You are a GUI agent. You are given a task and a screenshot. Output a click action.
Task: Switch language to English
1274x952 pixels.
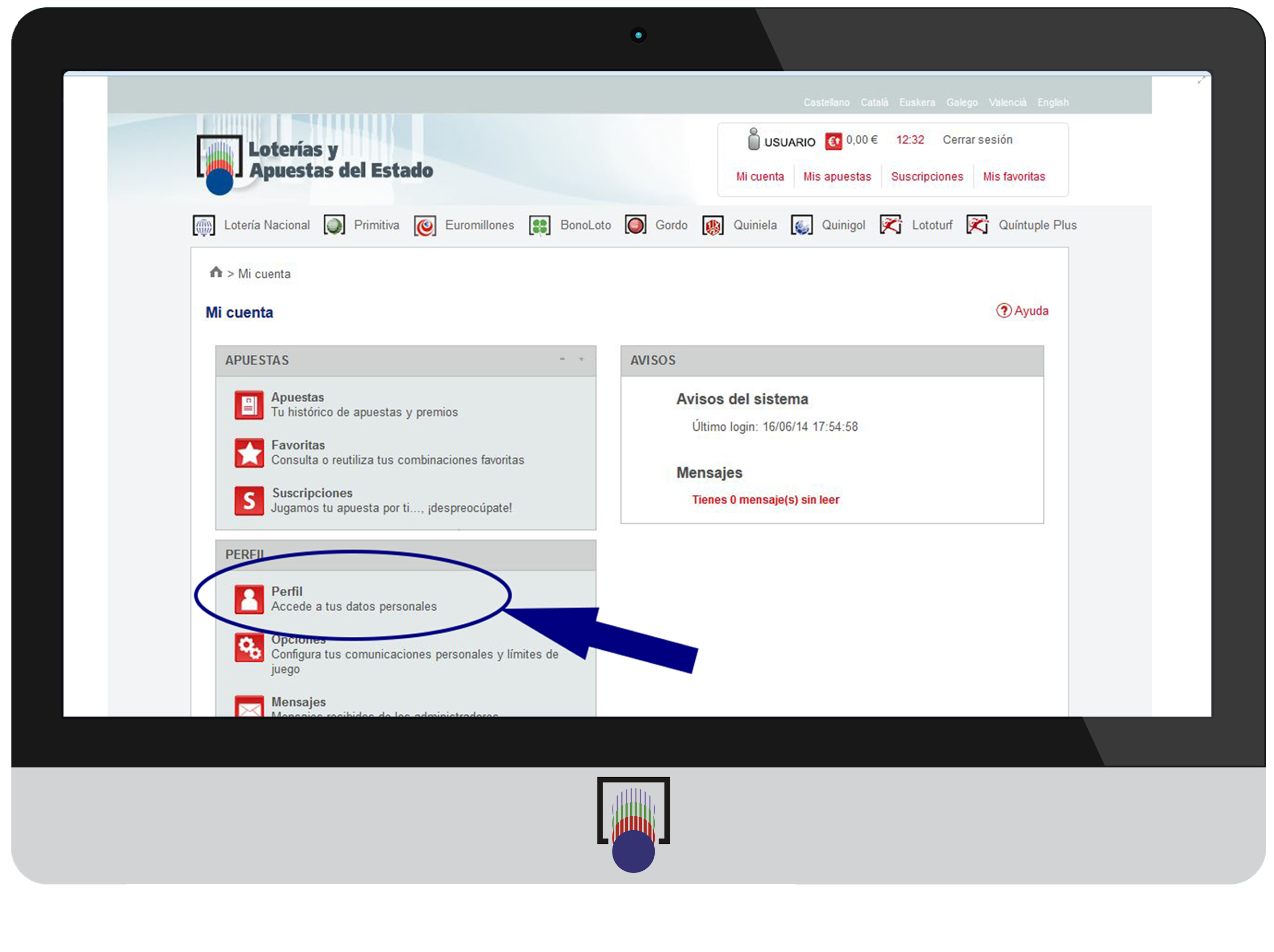1053,102
